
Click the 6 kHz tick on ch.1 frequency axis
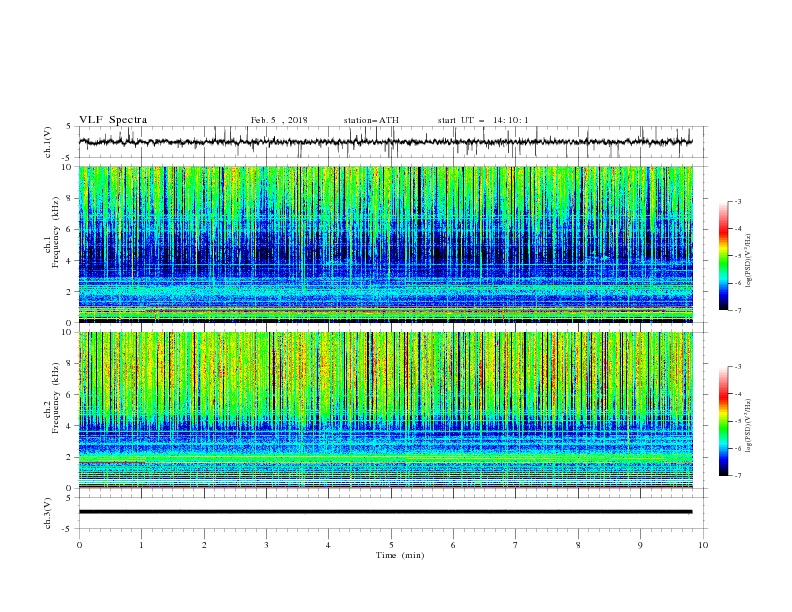tap(70, 229)
